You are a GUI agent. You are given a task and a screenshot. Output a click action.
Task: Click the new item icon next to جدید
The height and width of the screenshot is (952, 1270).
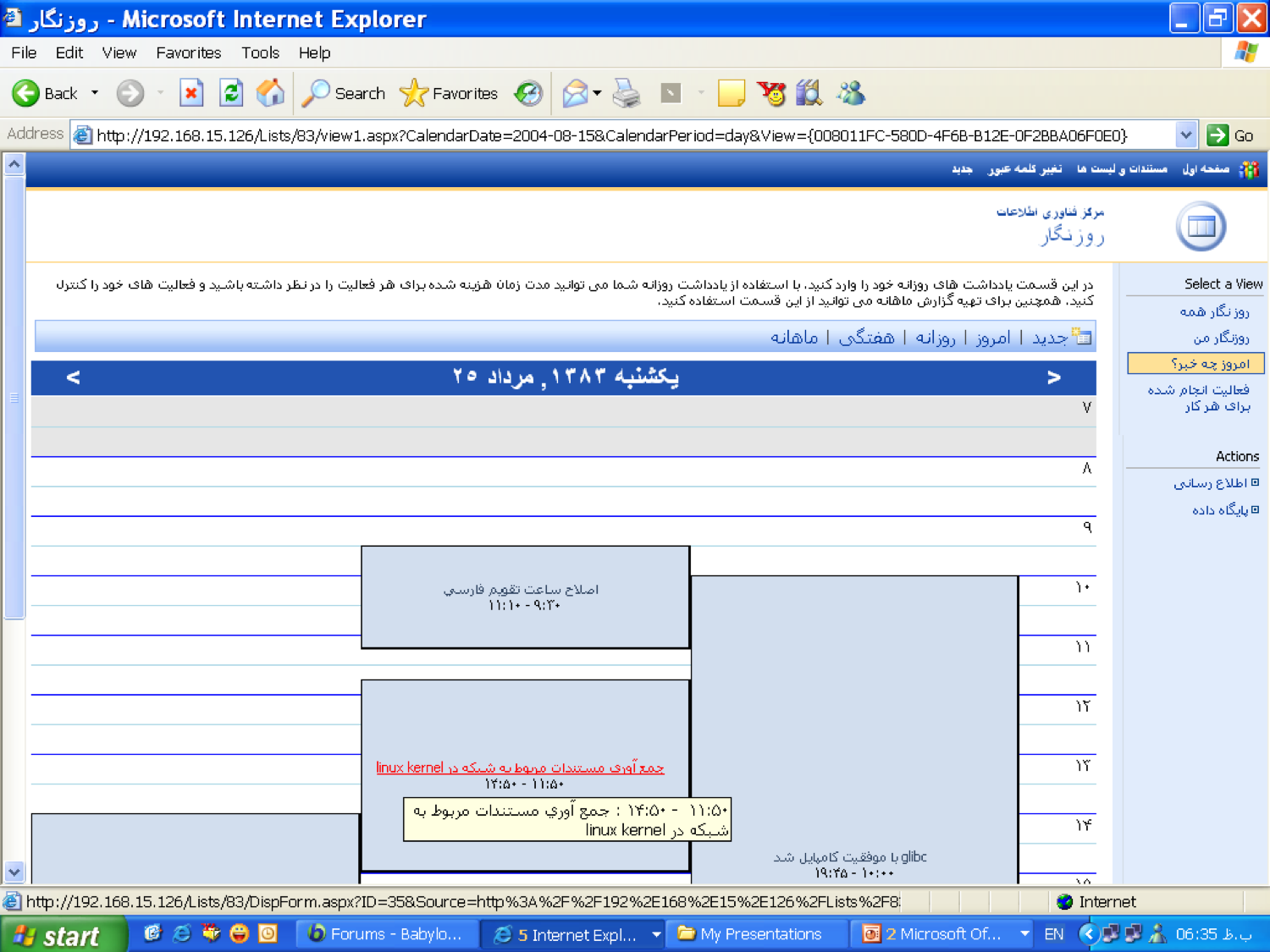pos(1081,336)
